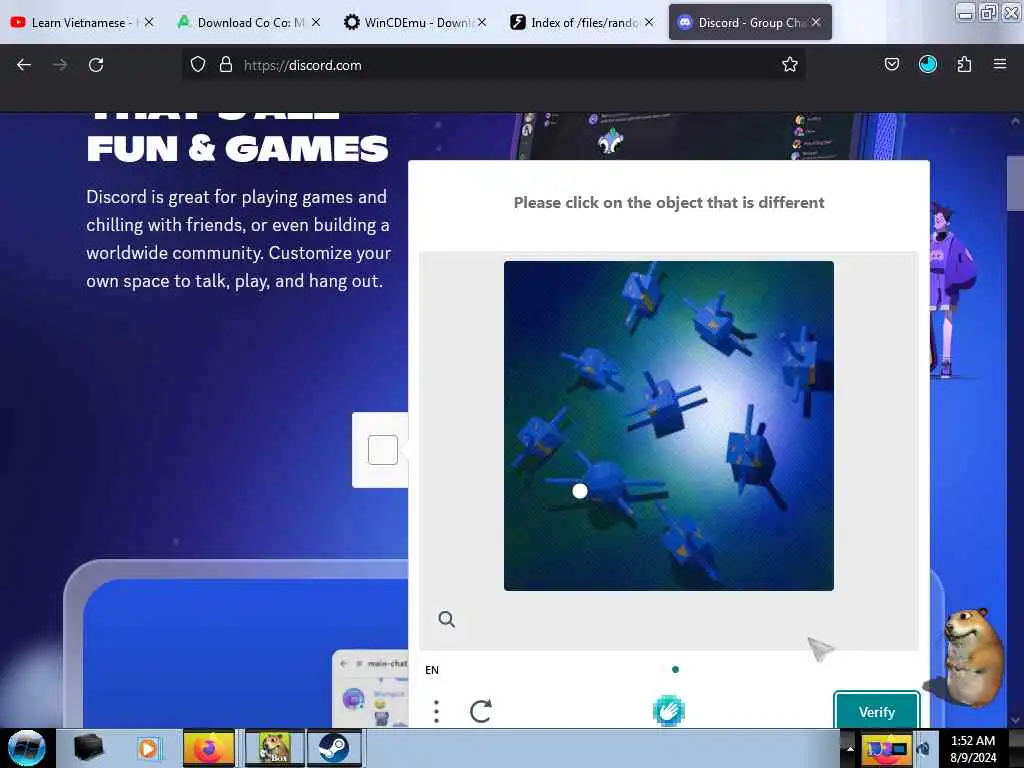The height and width of the screenshot is (768, 1024).
Task: Close the WinCDEmu tab
Action: [481, 22]
